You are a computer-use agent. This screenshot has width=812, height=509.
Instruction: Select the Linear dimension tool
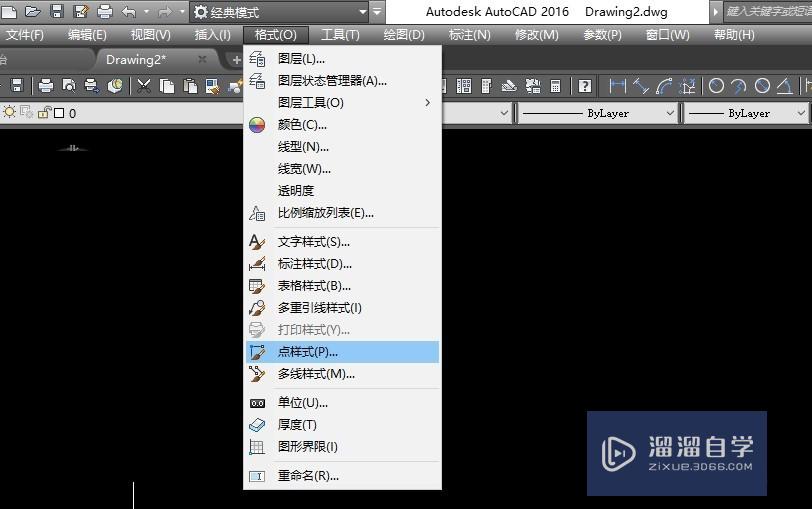click(x=617, y=85)
